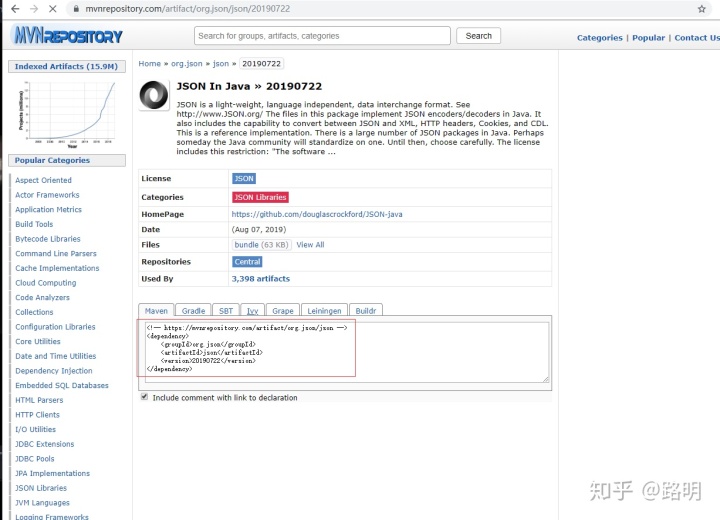Switch to the Buildr tab

click(366, 311)
